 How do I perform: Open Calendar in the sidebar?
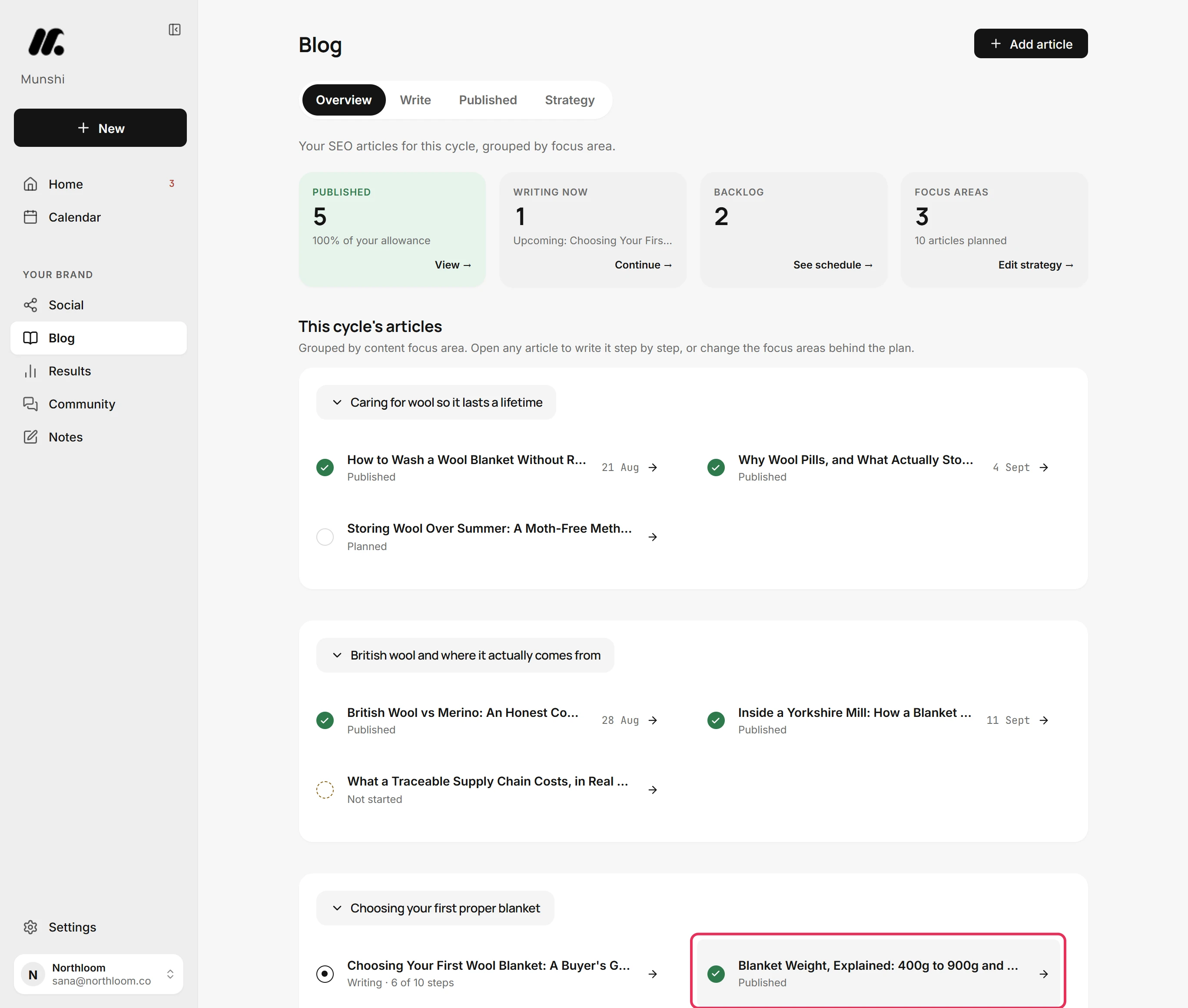(99, 217)
